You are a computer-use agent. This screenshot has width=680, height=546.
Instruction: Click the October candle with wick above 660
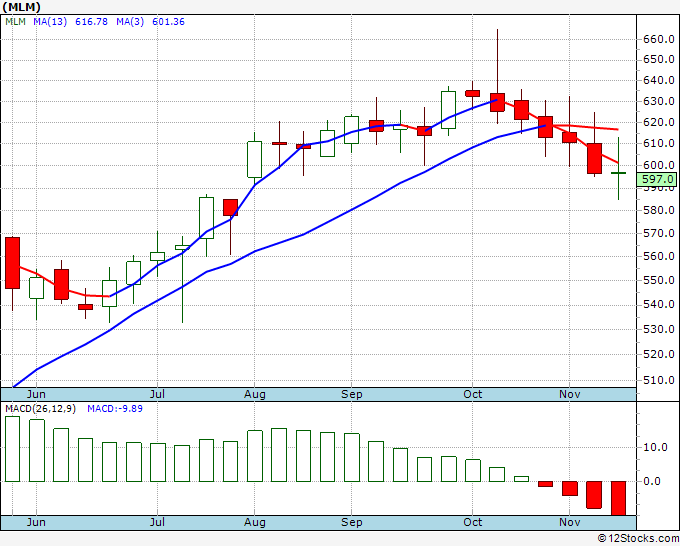pyautogui.click(x=497, y=102)
